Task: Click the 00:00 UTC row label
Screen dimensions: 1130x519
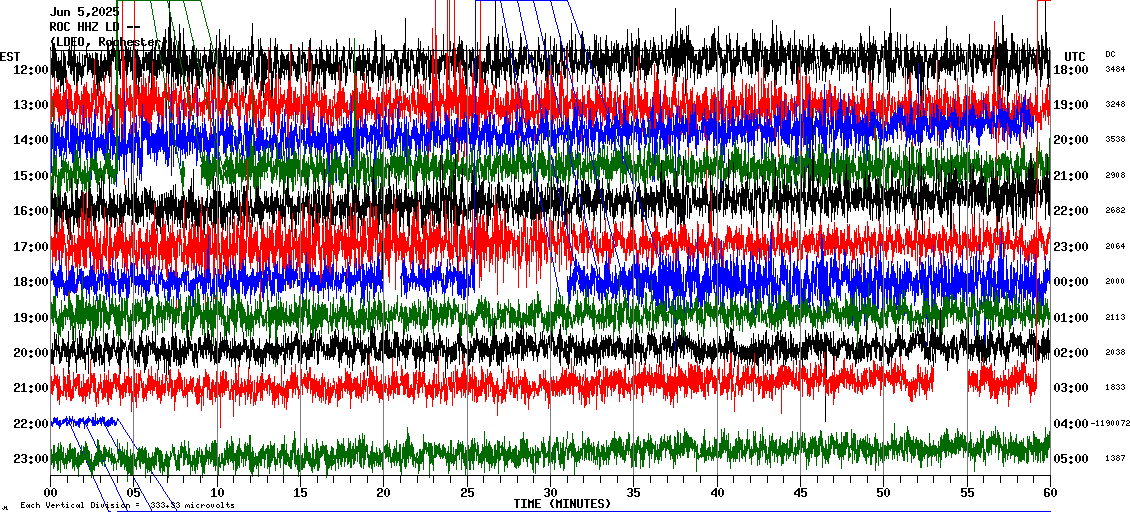Action: (1071, 282)
